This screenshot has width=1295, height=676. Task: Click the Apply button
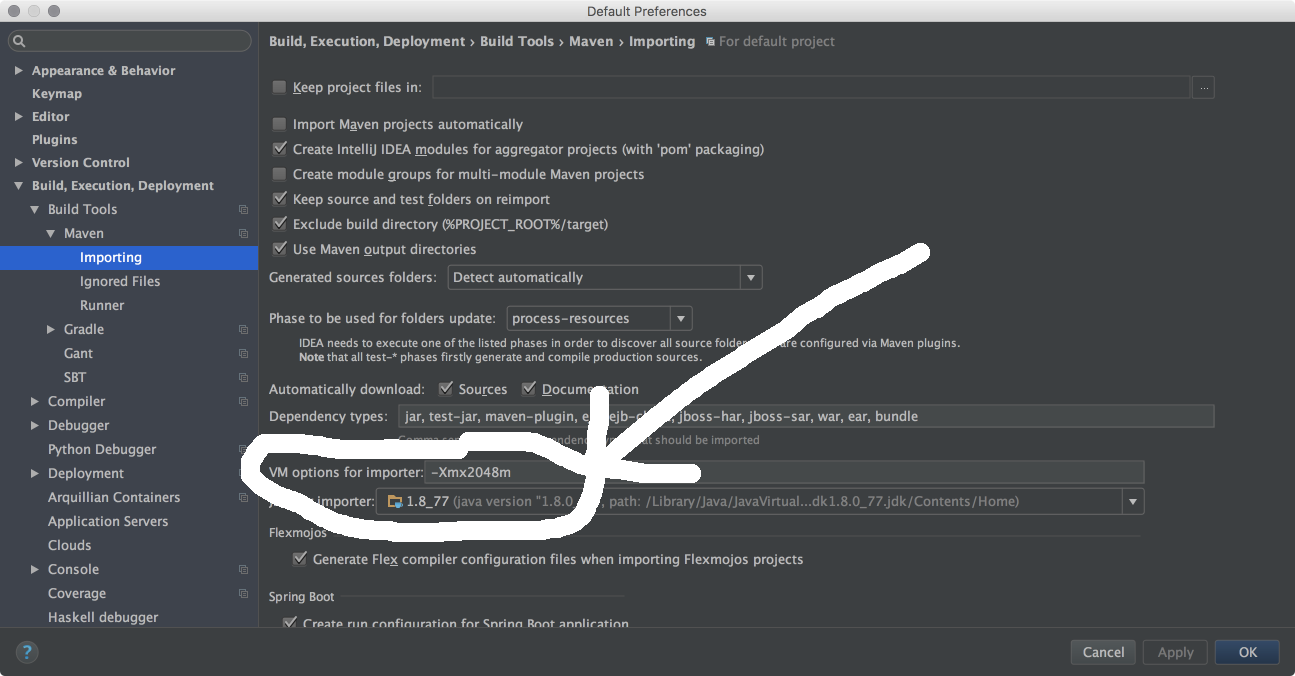1175,652
